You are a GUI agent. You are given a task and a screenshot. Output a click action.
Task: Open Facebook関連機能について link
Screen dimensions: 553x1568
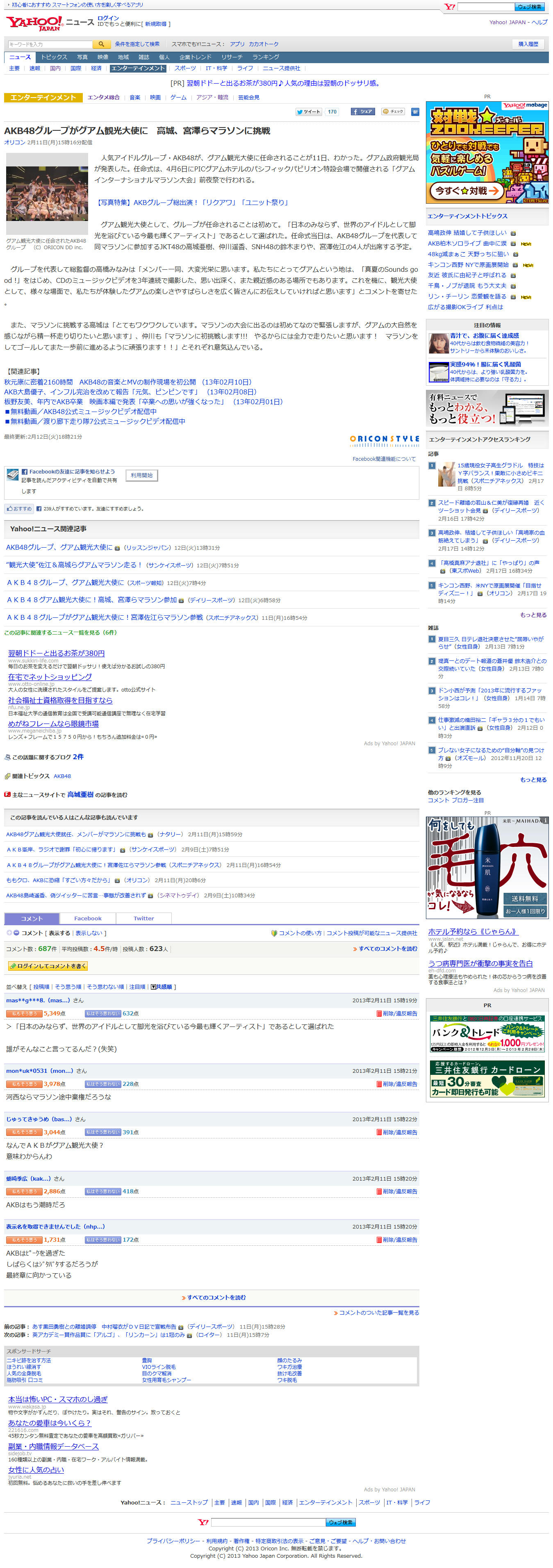384,459
